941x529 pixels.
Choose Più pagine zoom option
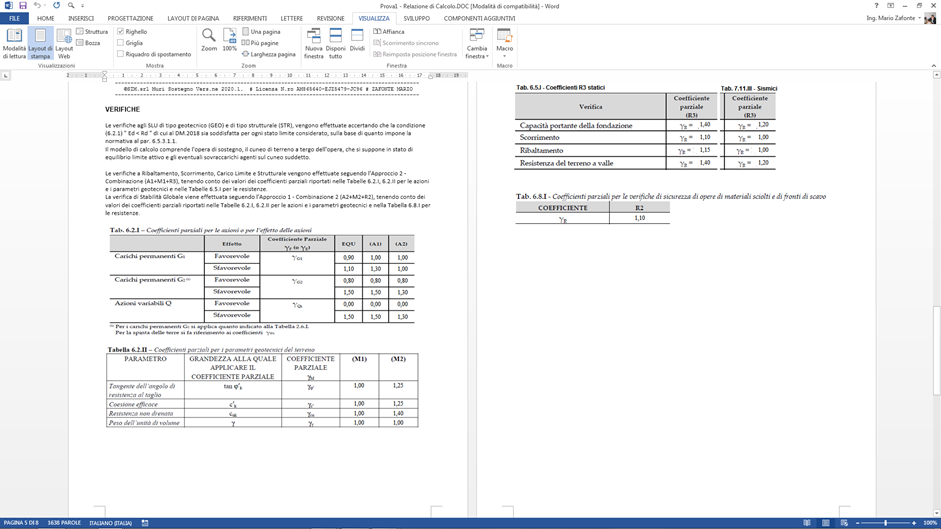[260, 43]
